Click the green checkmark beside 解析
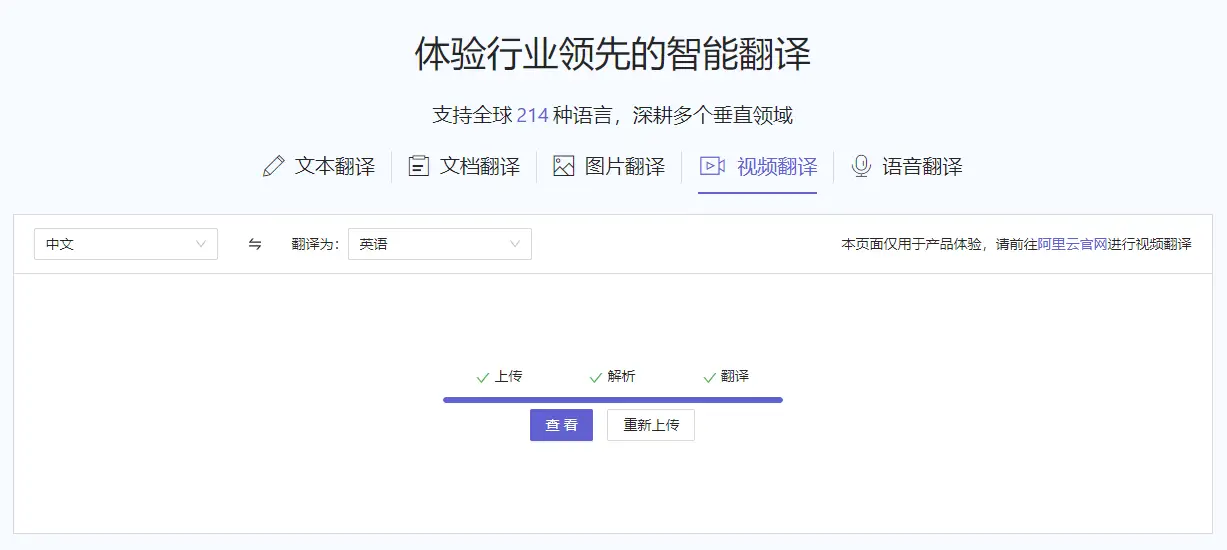 pyautogui.click(x=596, y=378)
